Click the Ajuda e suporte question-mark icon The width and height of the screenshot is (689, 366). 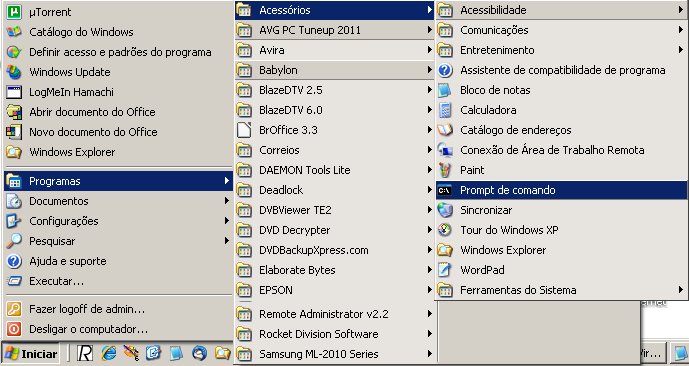(14, 261)
